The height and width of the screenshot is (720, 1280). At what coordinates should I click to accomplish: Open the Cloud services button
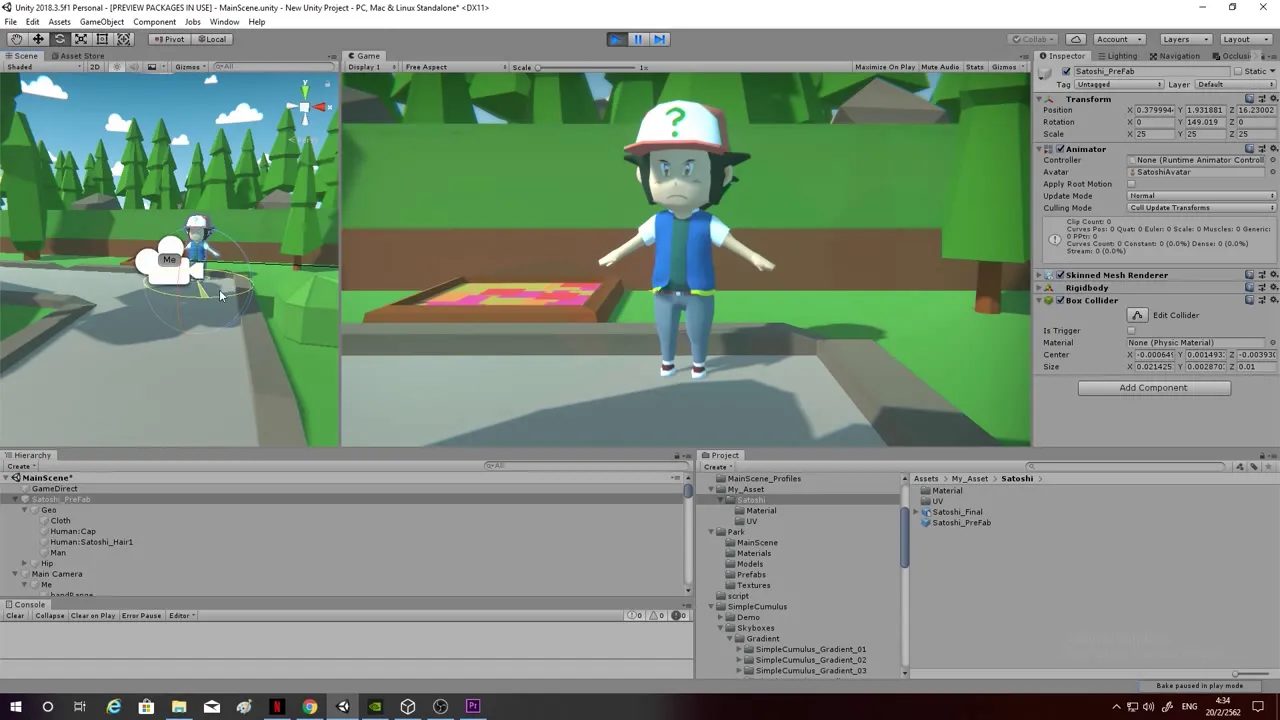coord(1076,39)
